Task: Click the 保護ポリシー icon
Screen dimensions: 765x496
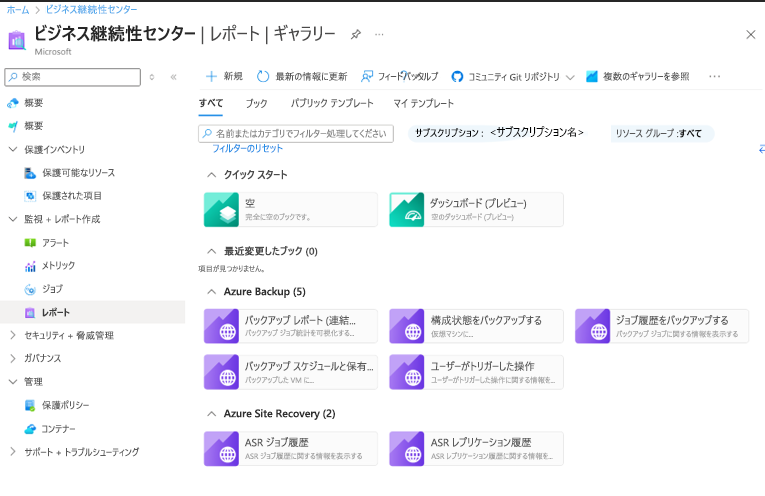Action: pos(30,405)
